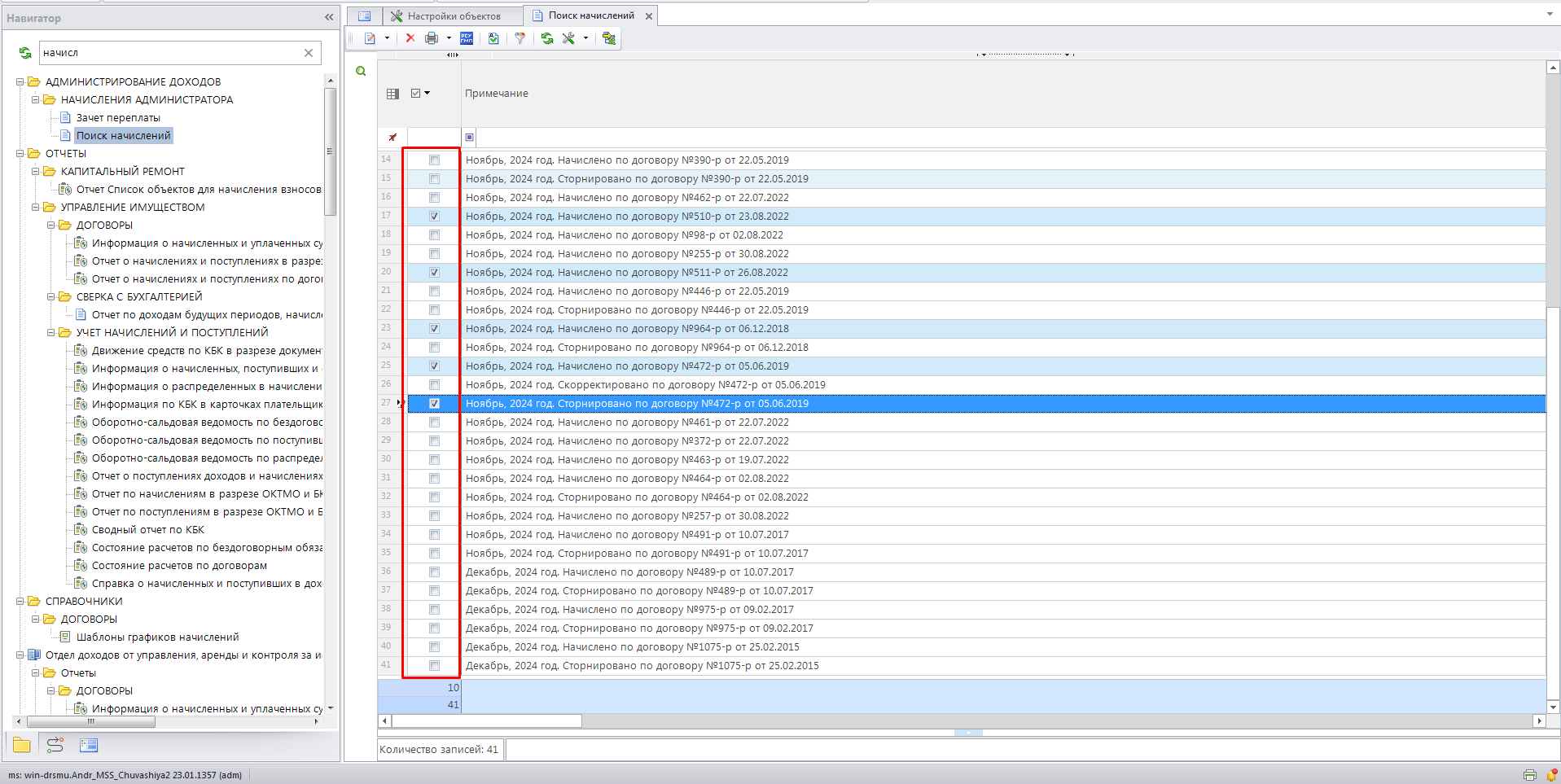Viewport: 1561px width, 784px height.
Task: Open the dropdown arrow next to wrench icon
Action: [585, 38]
